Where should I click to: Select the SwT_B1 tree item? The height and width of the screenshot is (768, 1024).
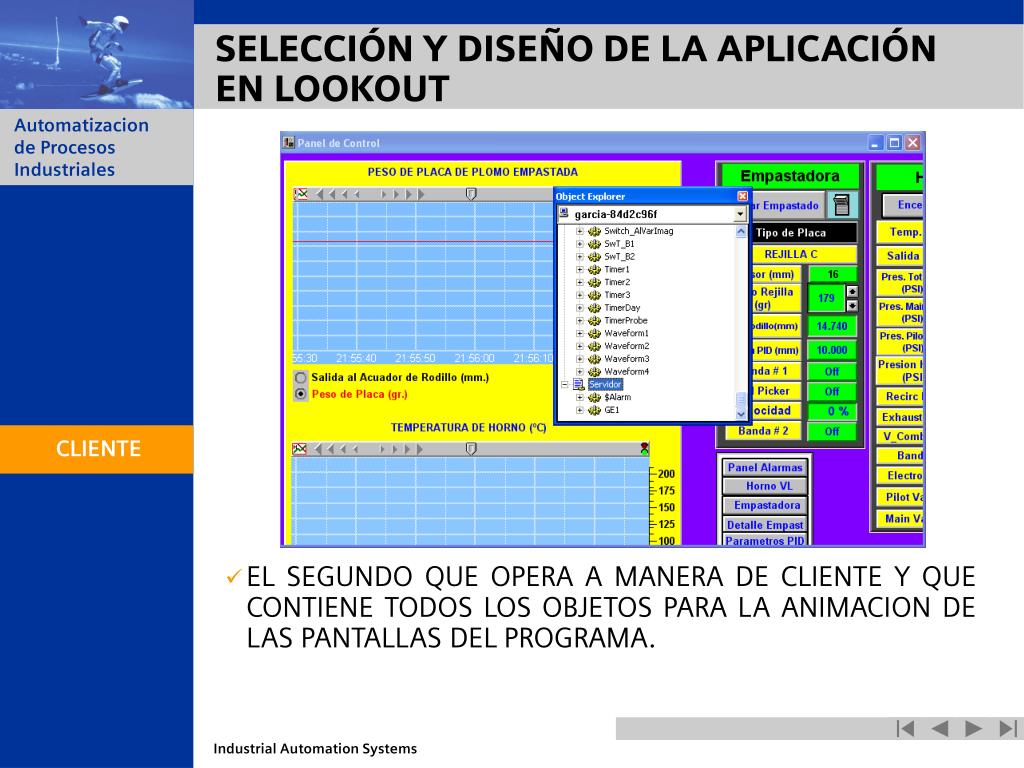[x=619, y=244]
